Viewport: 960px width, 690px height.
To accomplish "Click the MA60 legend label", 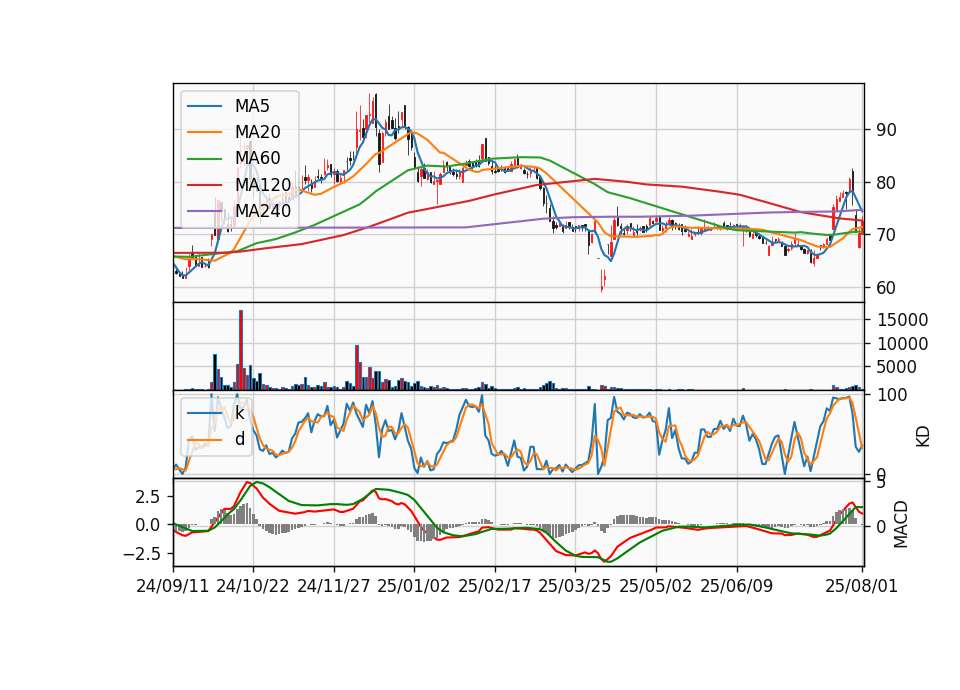I will tap(257, 158).
